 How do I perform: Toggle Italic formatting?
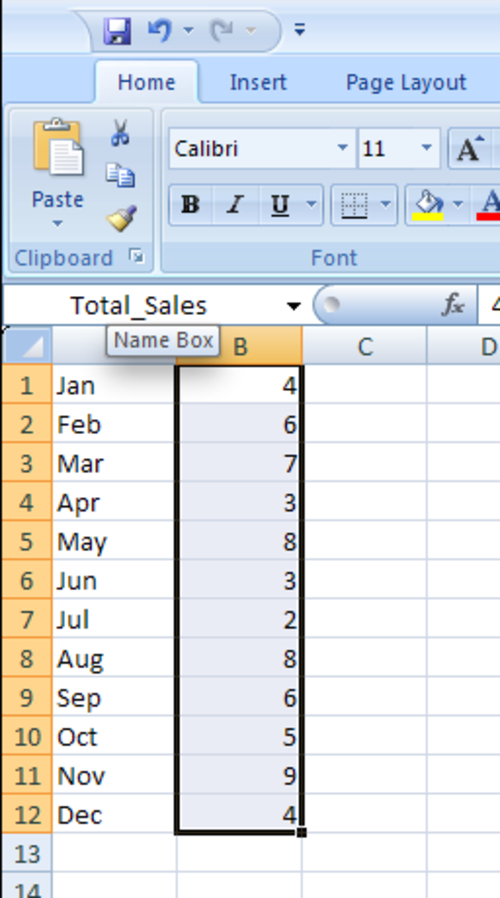235,204
